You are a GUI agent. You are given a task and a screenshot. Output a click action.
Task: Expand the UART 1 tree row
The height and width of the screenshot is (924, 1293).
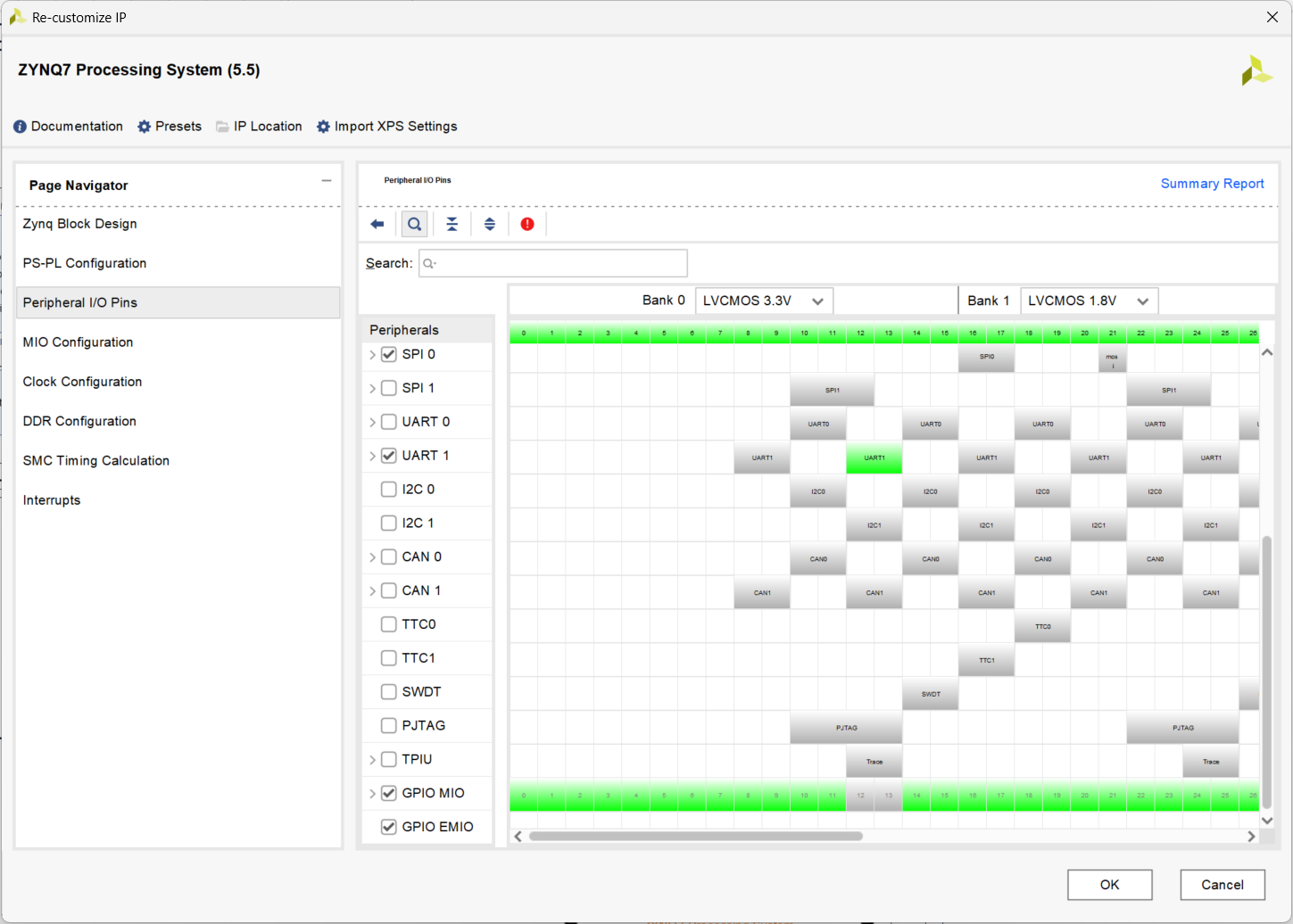point(372,456)
